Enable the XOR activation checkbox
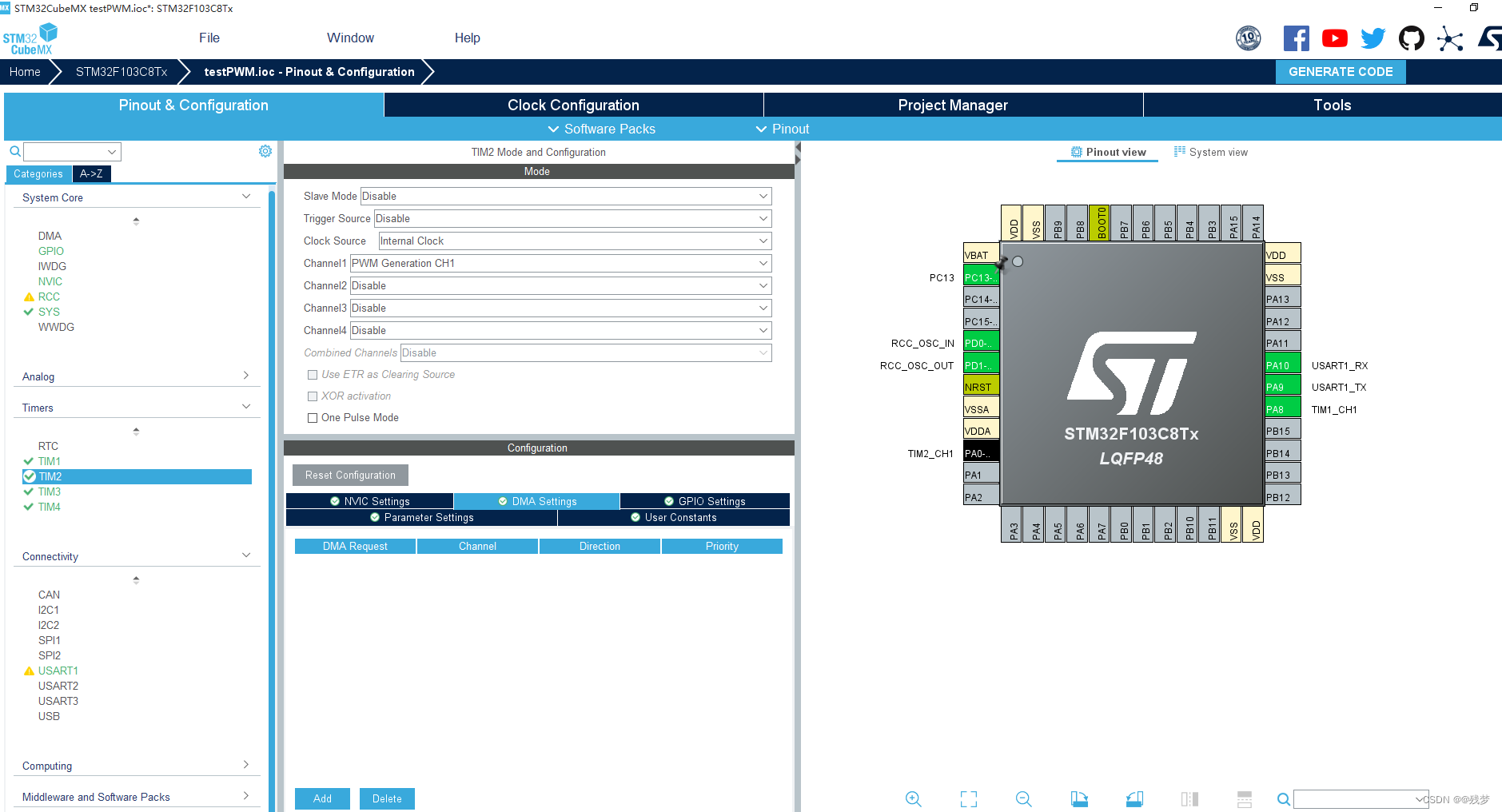Viewport: 1502px width, 812px height. point(313,396)
